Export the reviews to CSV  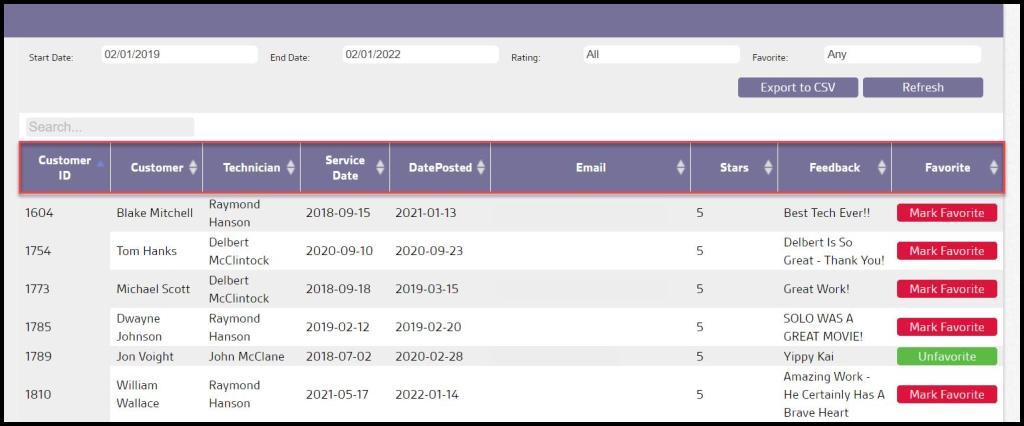(797, 88)
